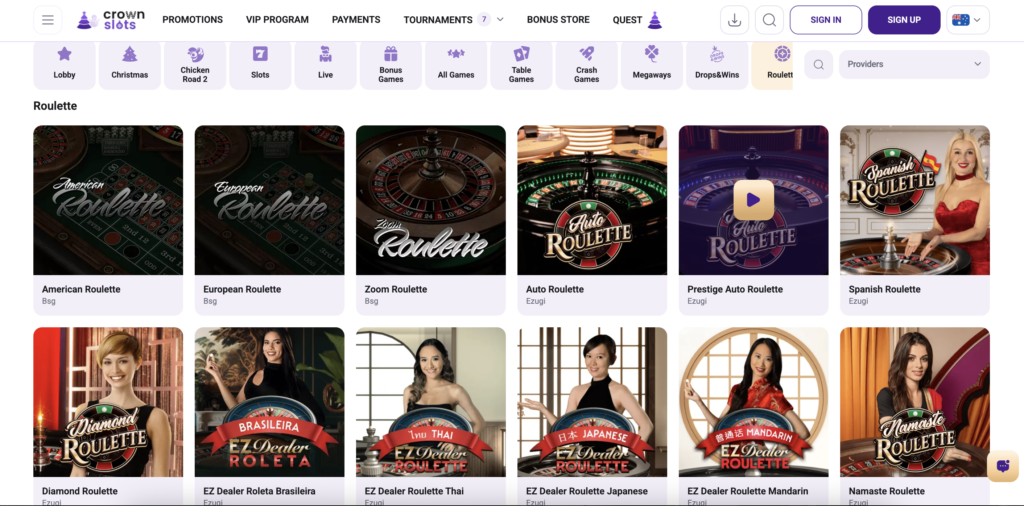Select the Christmas category icon
The width and height of the screenshot is (1024, 506).
(129, 64)
